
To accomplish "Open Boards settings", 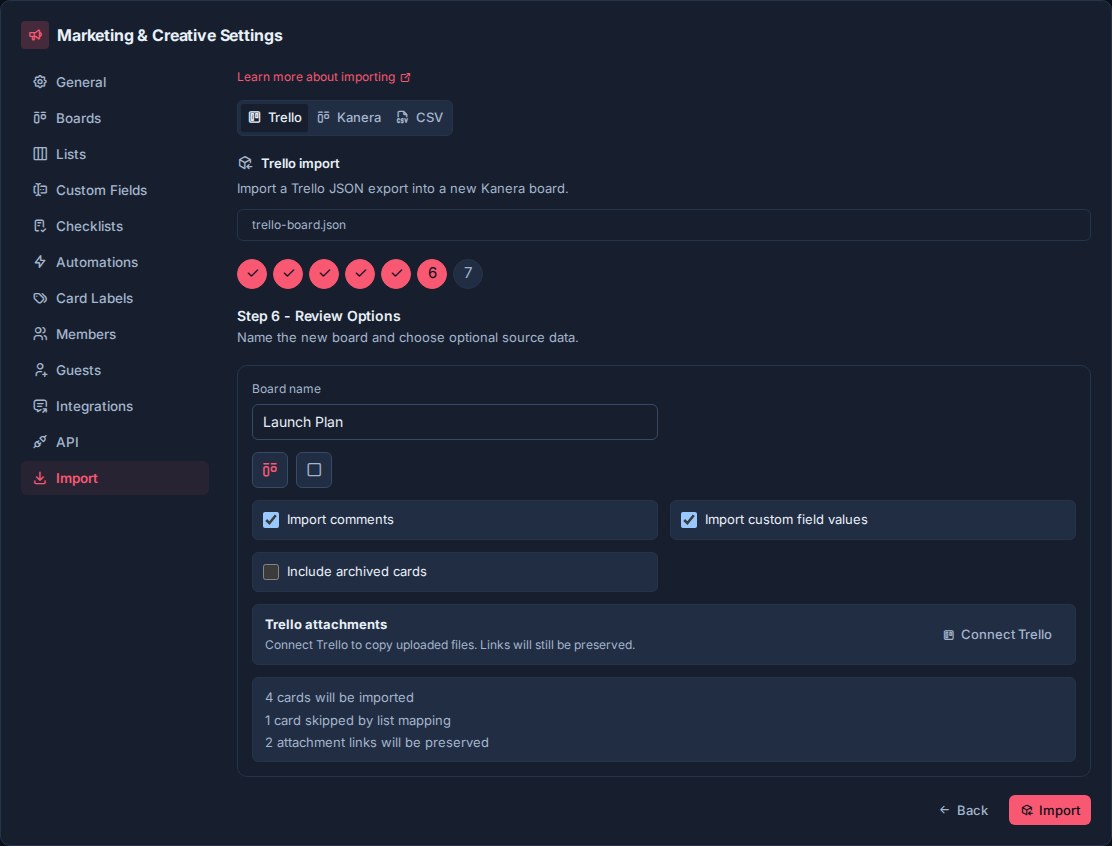I will click(x=115, y=118).
